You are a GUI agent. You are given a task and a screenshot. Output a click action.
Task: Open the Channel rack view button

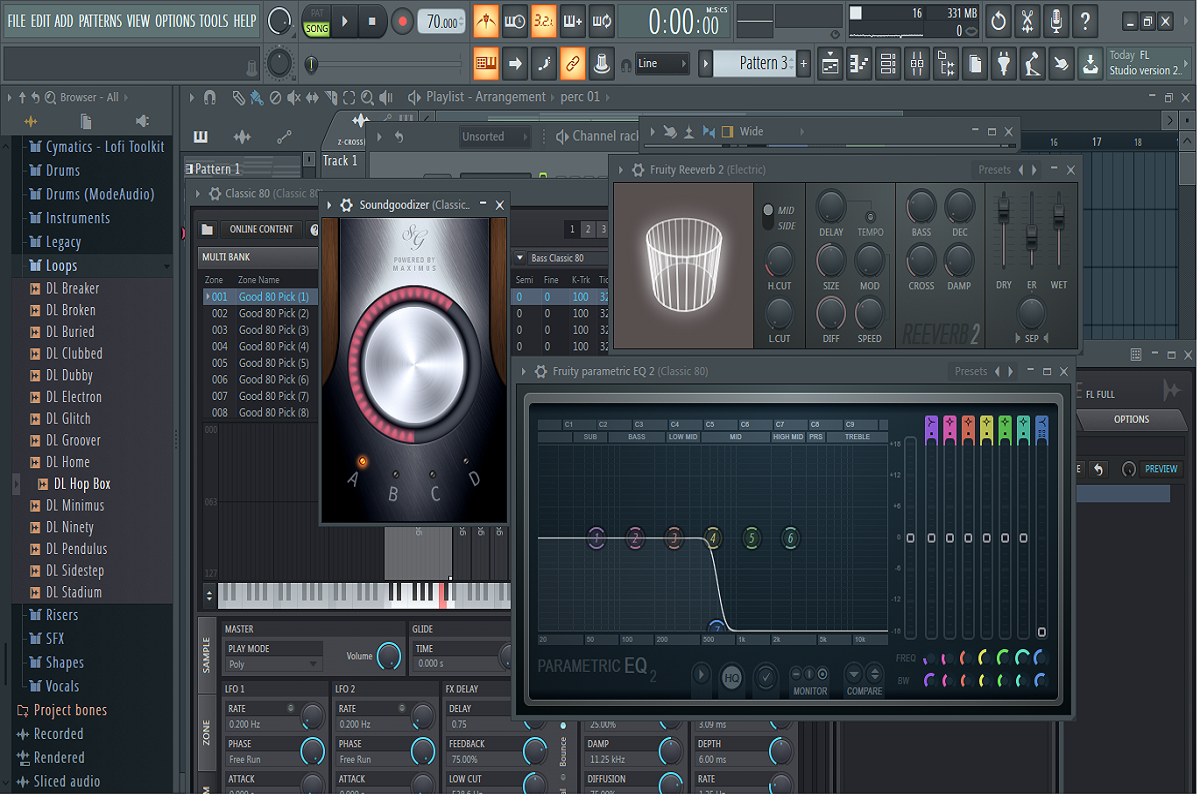coord(888,64)
